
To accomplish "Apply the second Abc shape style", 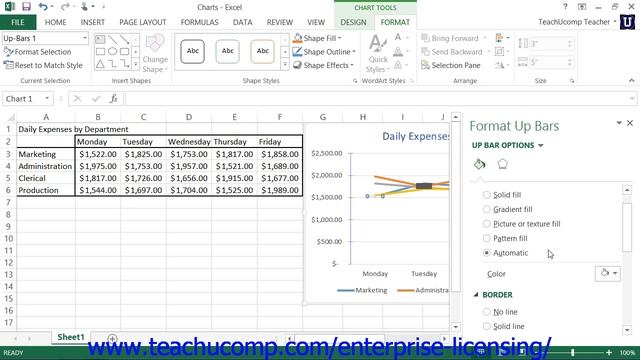I will (x=227, y=51).
